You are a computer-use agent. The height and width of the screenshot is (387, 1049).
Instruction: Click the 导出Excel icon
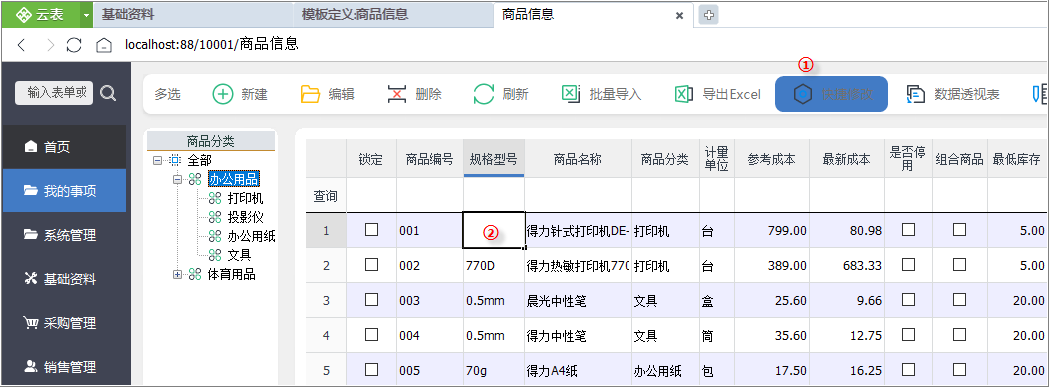(x=684, y=94)
